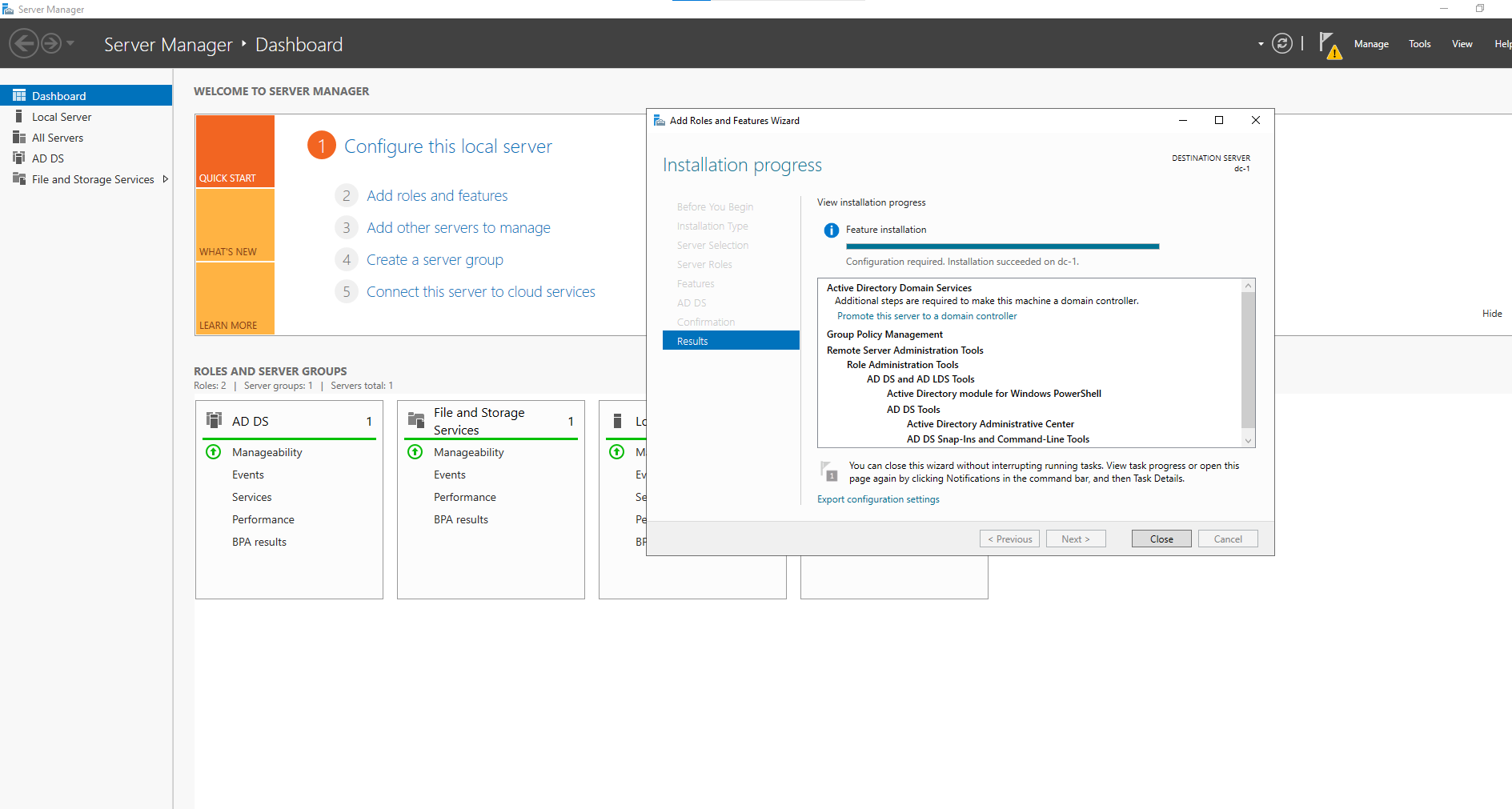Click the AD DS role tile icon
Screen dimensions: 1512x809
215,420
